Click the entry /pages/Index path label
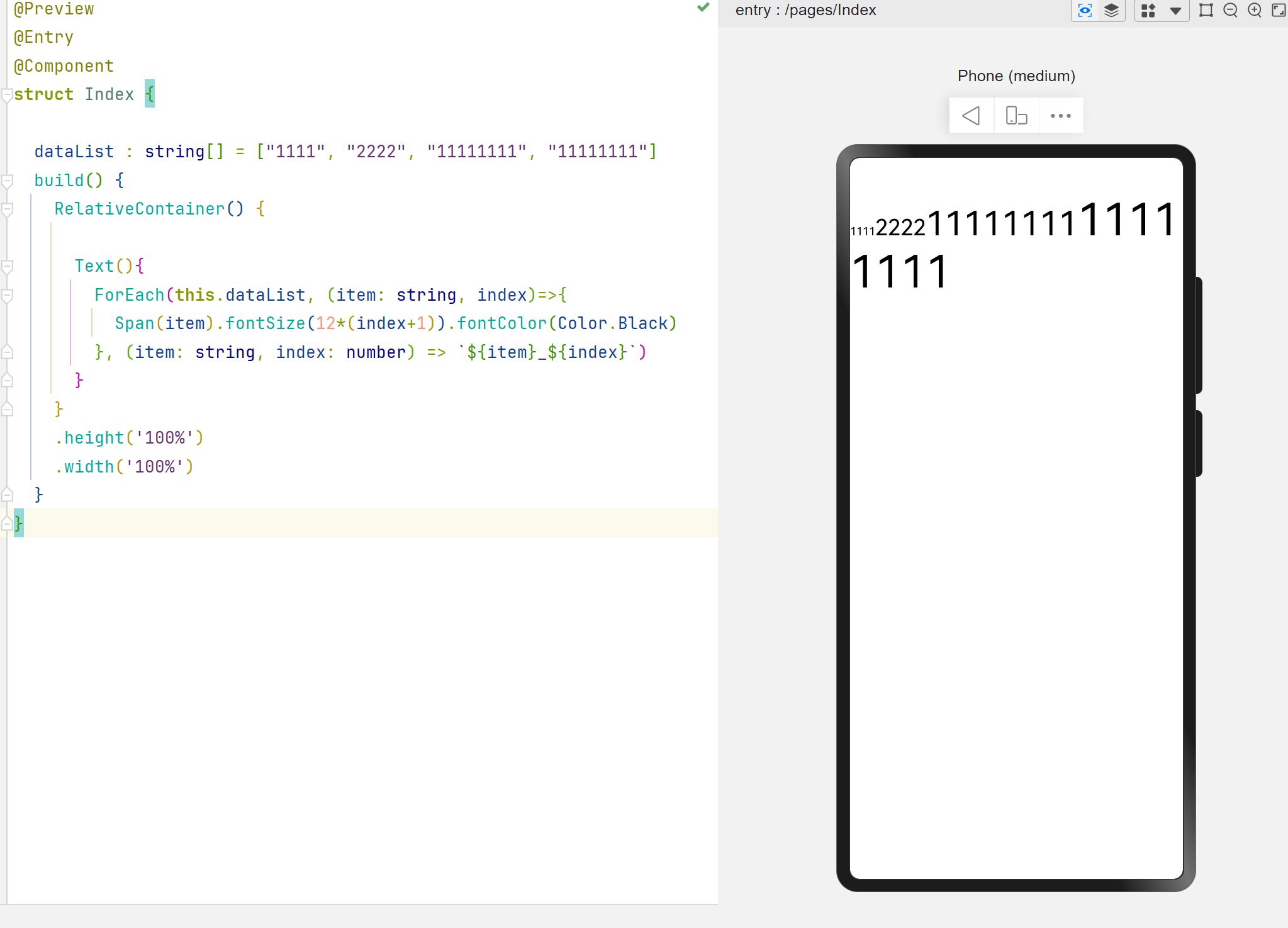Image resolution: width=1288 pixels, height=928 pixels. point(805,10)
